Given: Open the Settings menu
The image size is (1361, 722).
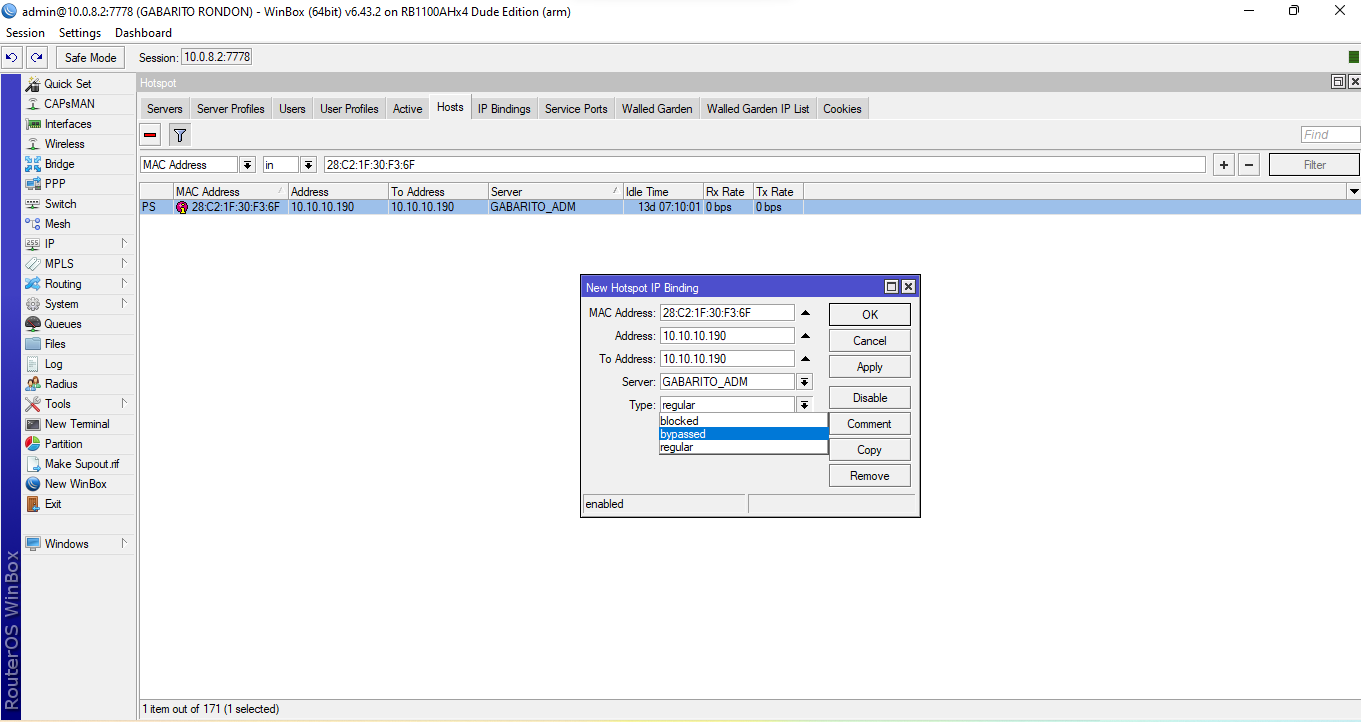Looking at the screenshot, I should click(x=80, y=33).
